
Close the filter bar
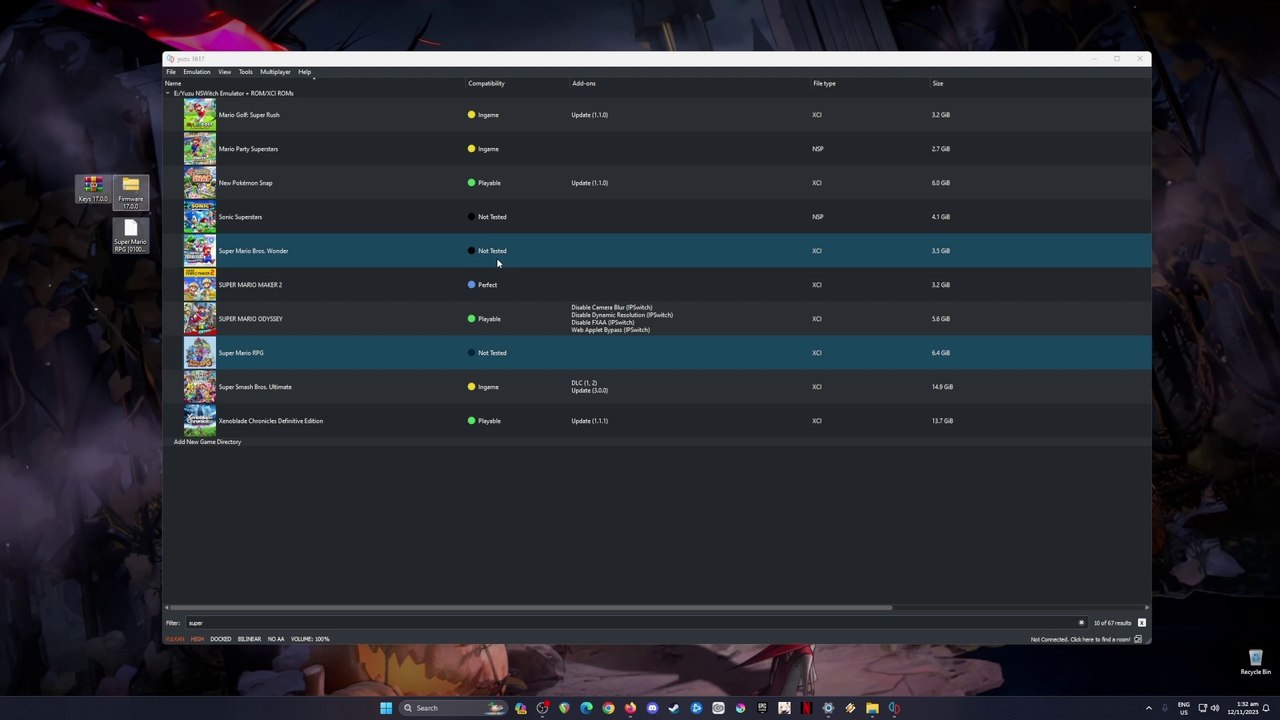[x=1141, y=623]
